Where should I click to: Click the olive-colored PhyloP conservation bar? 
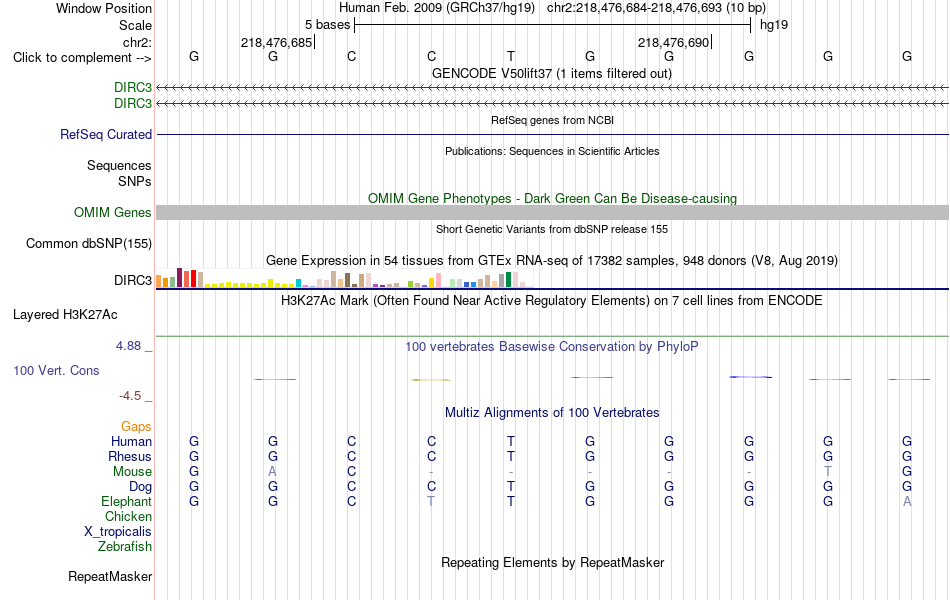click(431, 380)
